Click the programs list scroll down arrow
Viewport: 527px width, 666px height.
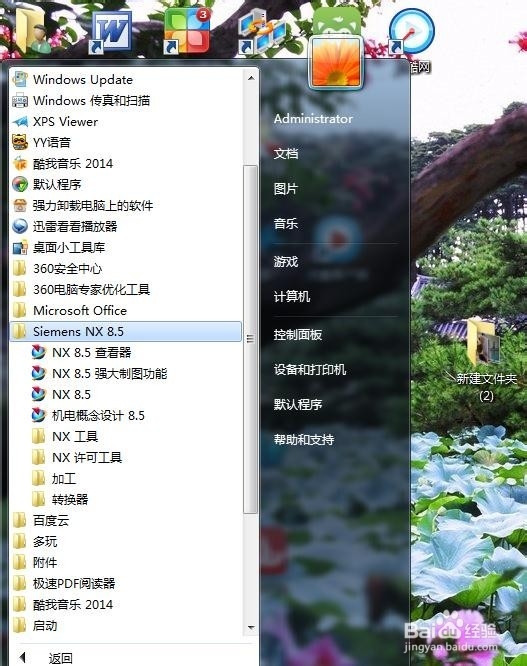pyautogui.click(x=251, y=628)
